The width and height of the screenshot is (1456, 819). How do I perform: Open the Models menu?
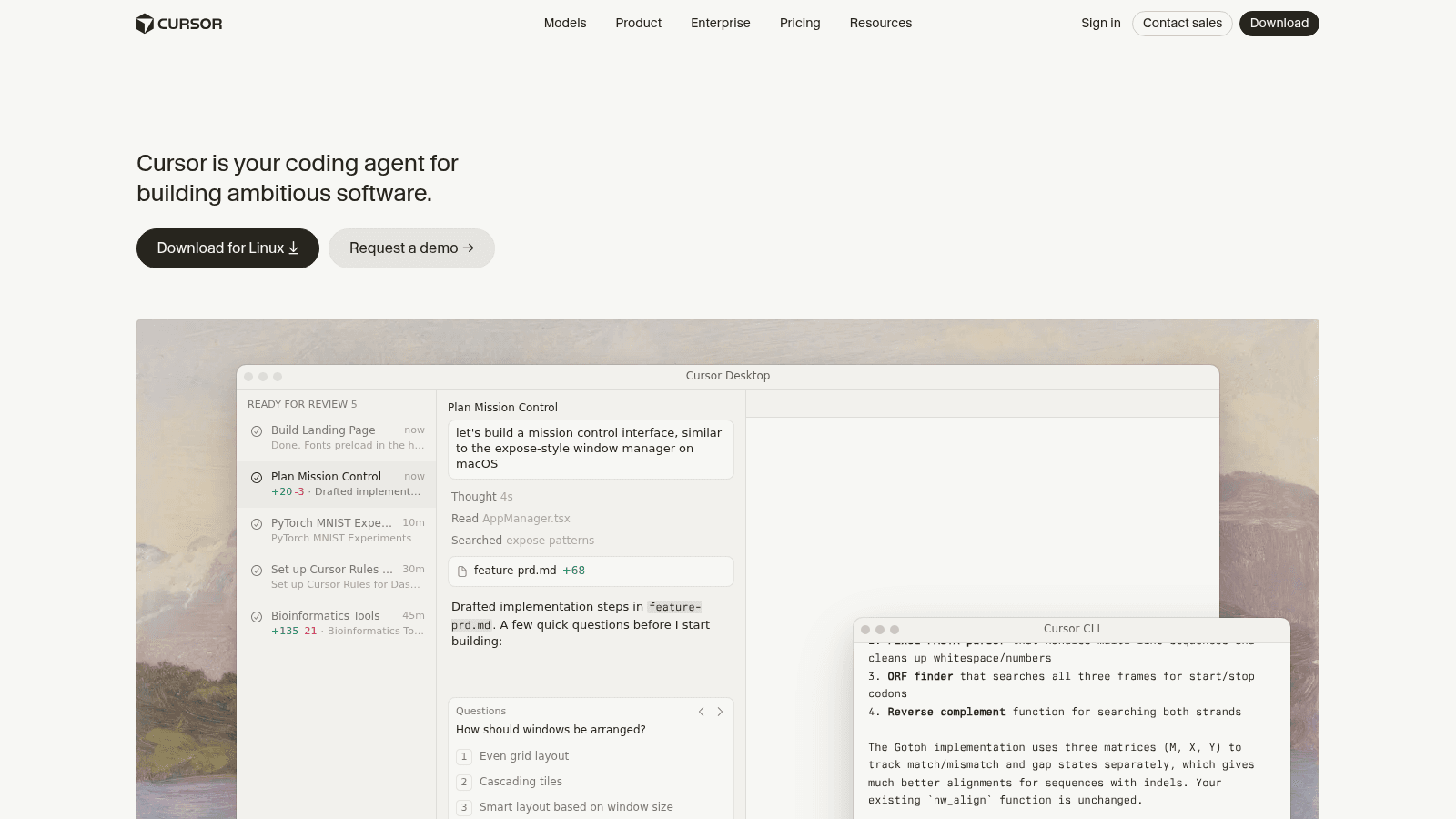coord(565,24)
